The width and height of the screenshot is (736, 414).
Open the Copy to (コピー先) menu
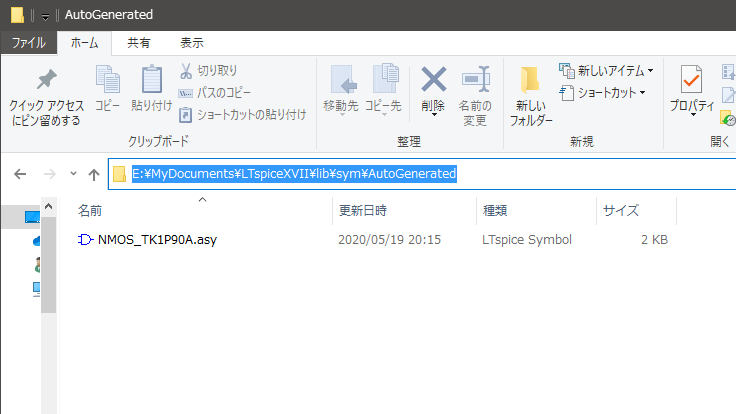[383, 91]
